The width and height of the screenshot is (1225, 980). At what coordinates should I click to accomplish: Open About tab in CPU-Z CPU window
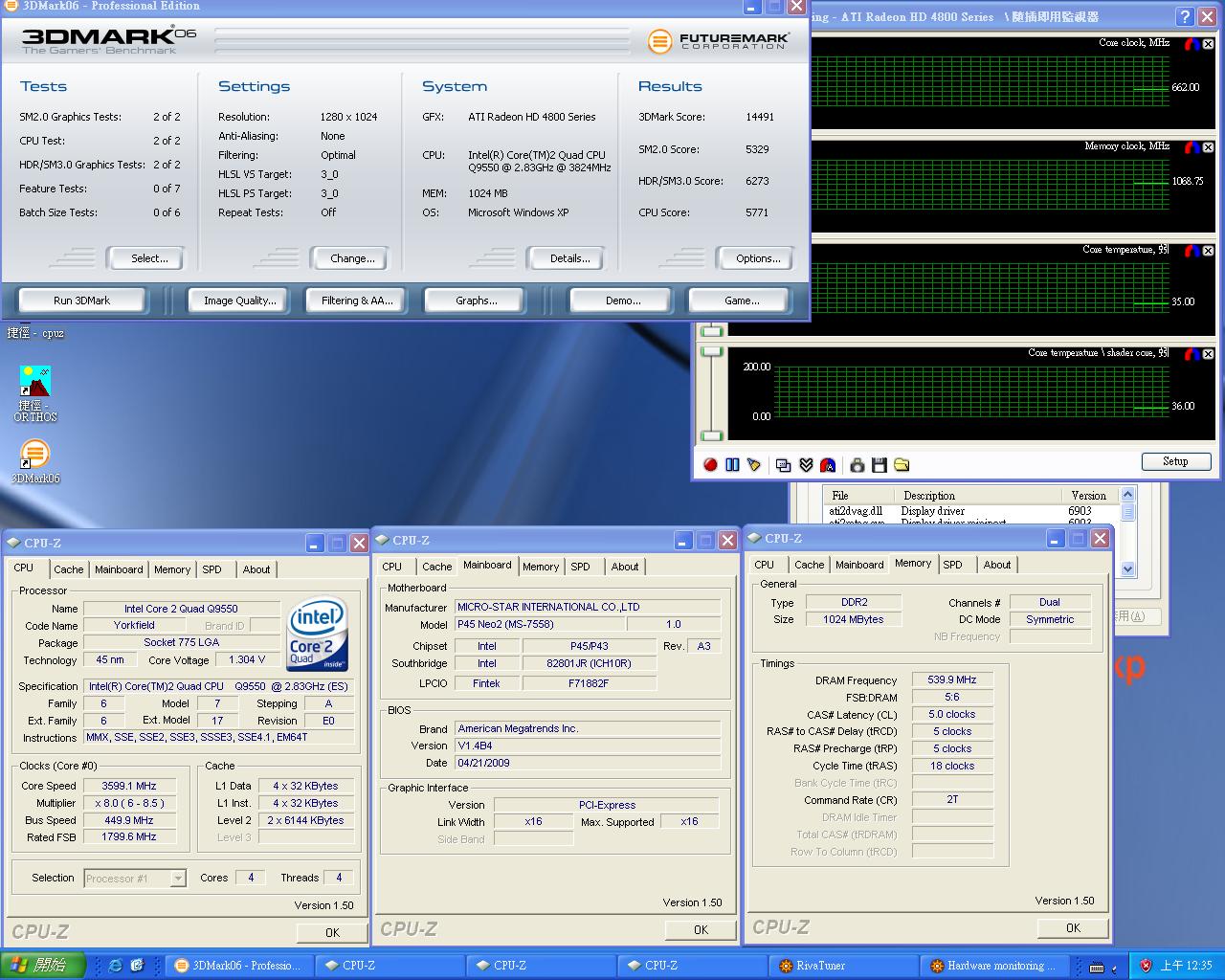pyautogui.click(x=256, y=569)
